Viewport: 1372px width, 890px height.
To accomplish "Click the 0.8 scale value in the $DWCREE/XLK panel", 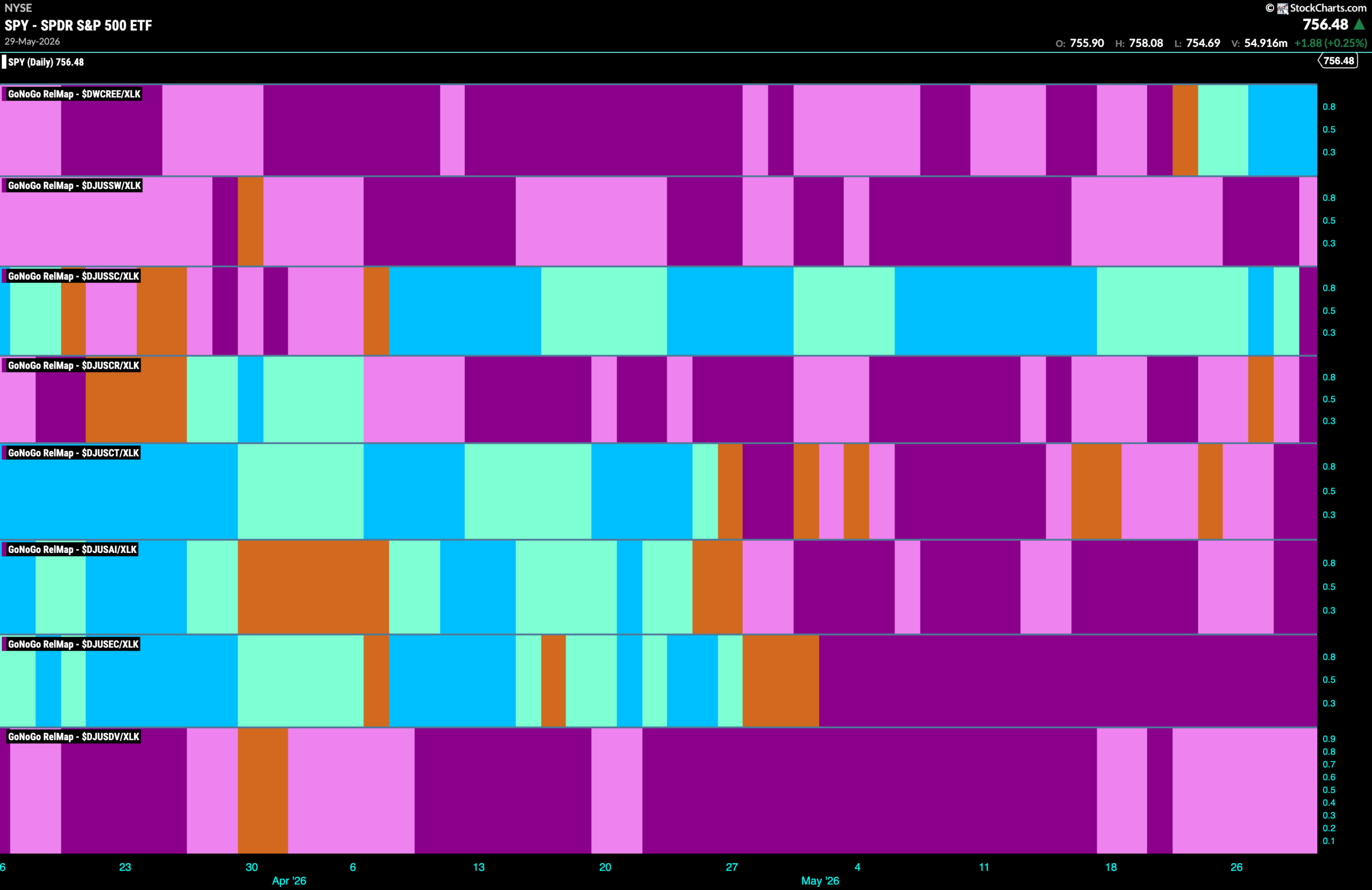I will (1329, 107).
